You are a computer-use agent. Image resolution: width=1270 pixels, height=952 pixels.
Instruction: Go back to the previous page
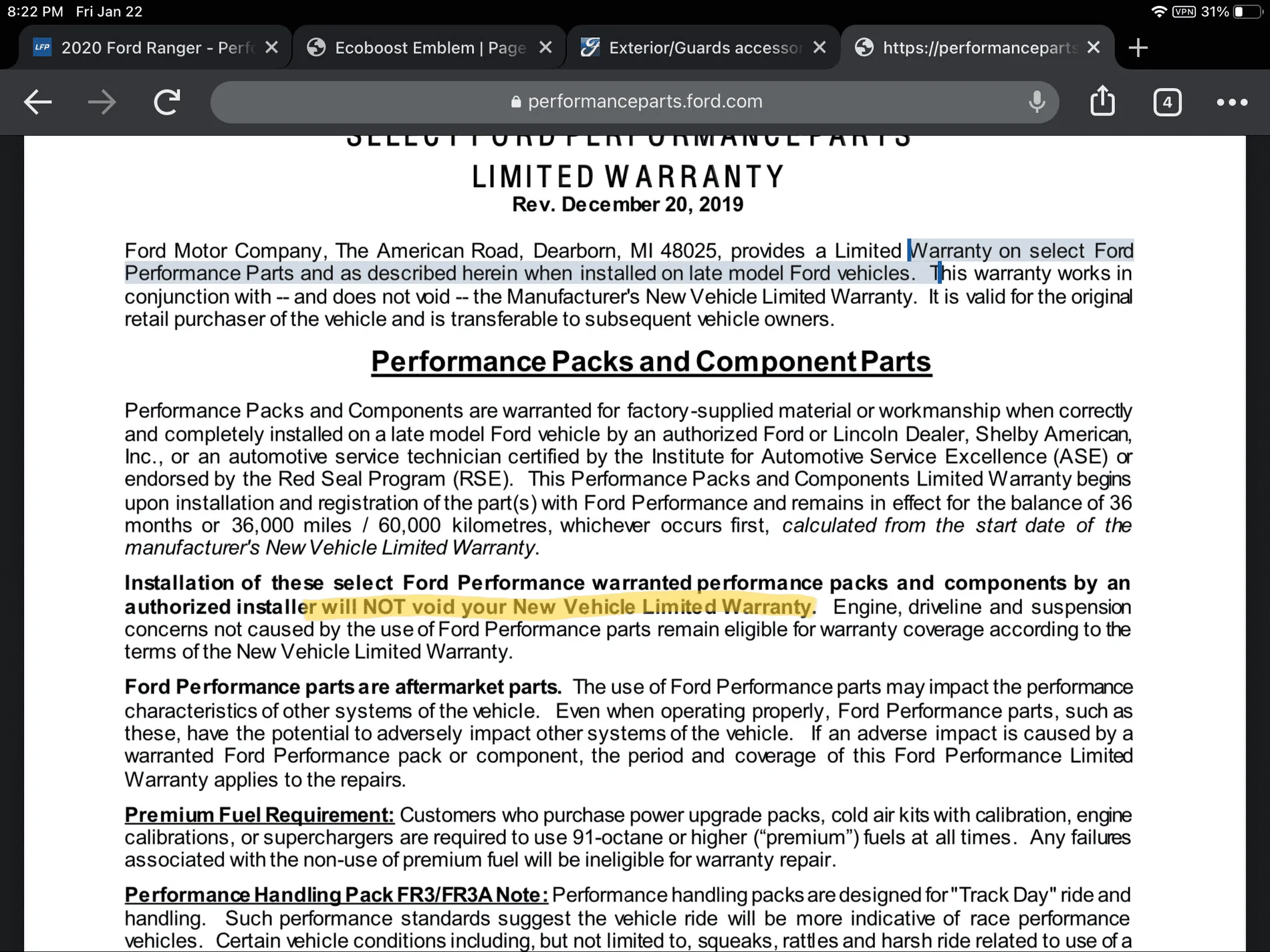pyautogui.click(x=38, y=102)
